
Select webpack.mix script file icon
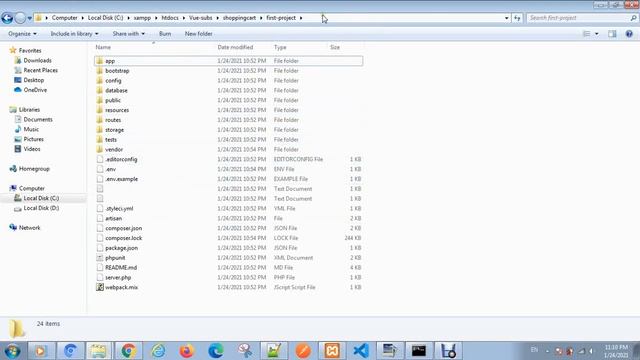(x=100, y=287)
